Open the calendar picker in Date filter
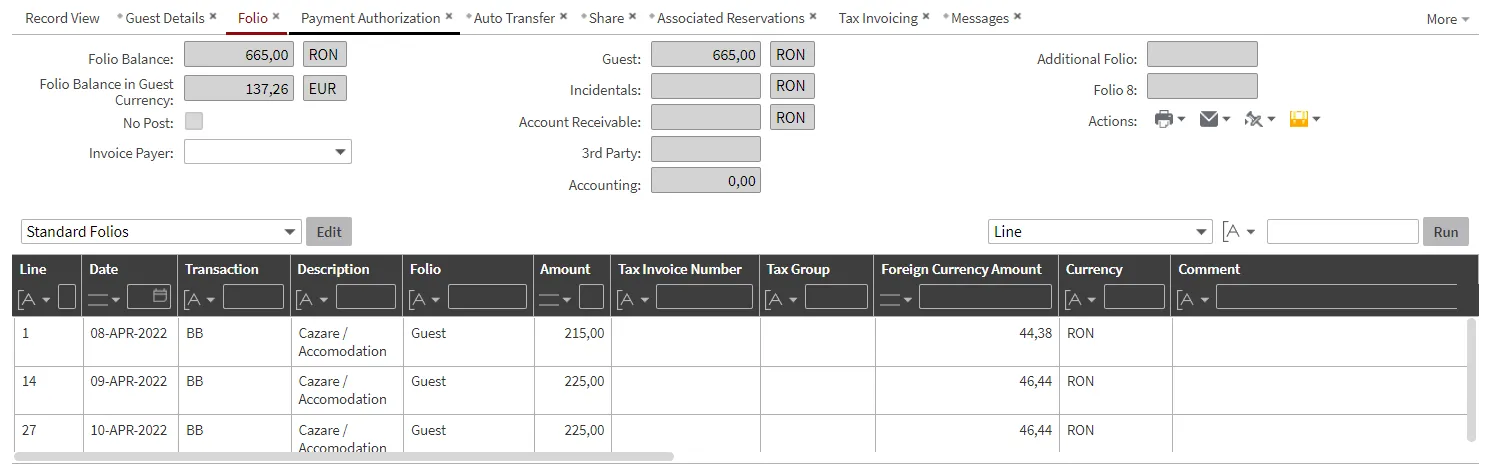Image resolution: width=1493 pixels, height=467 pixels. pos(161,296)
